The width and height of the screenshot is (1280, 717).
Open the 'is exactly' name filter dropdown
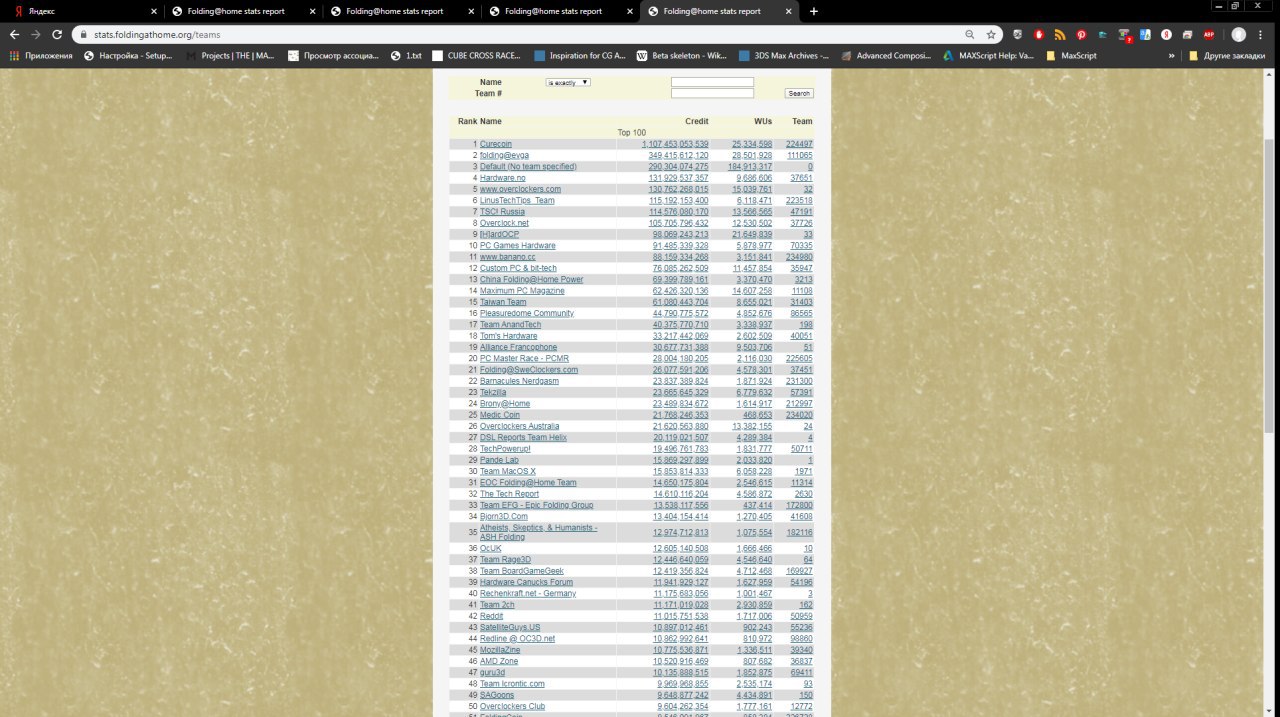tap(568, 82)
